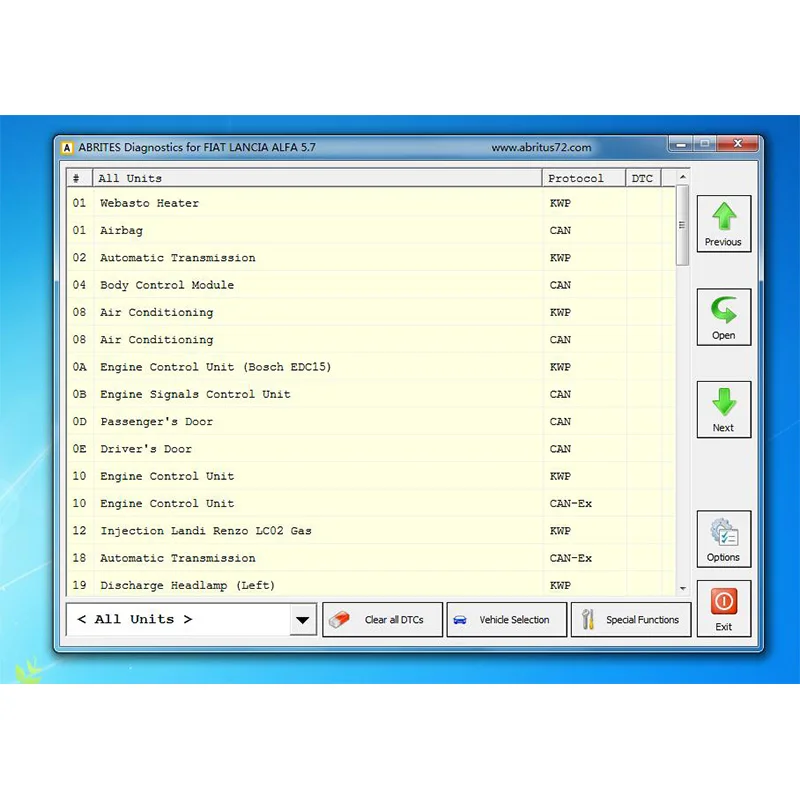
Task: Select Automatic Transmission row 18
Action: pos(371,558)
